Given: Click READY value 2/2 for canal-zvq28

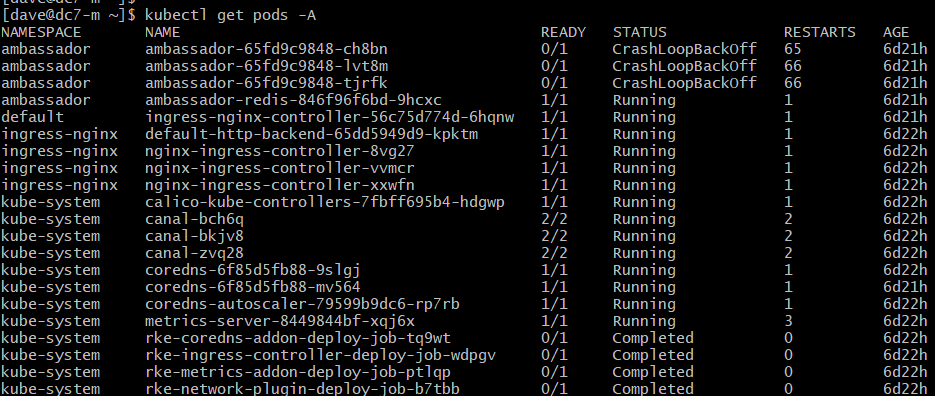Looking at the screenshot, I should pyautogui.click(x=554, y=253).
